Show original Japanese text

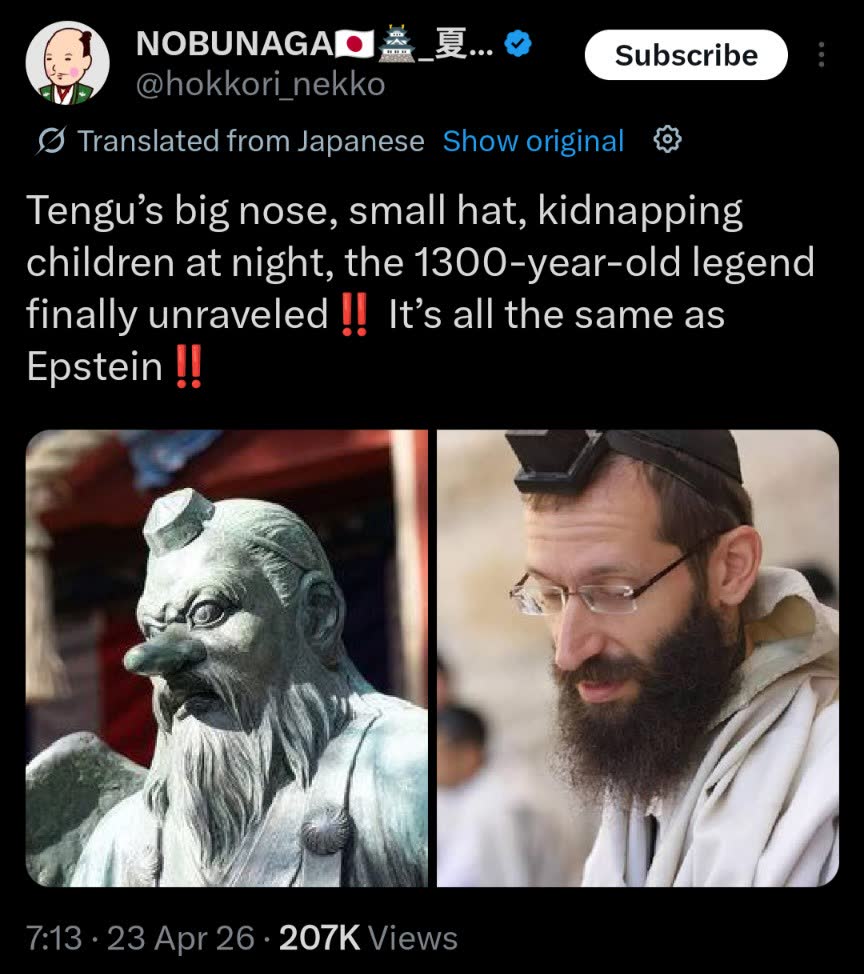click(533, 141)
